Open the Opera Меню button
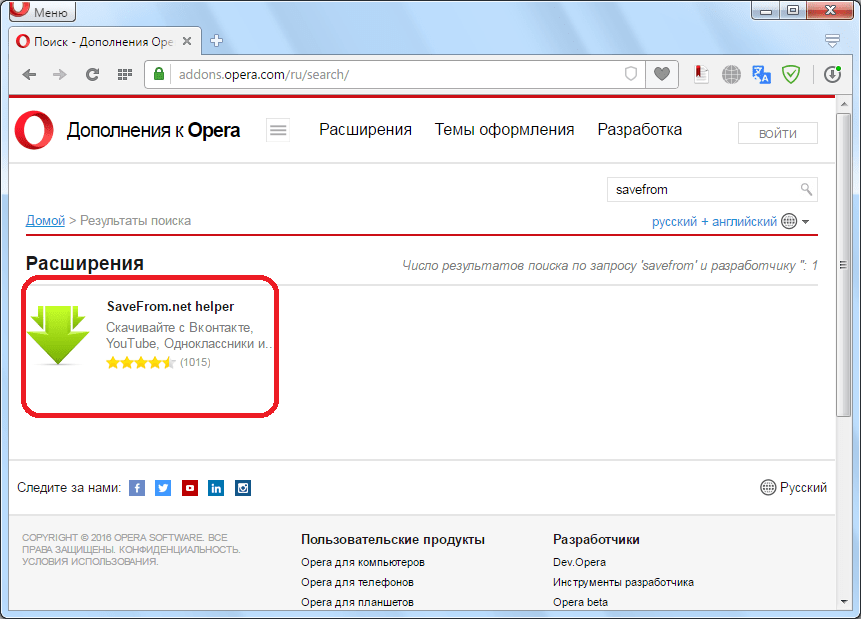Screen dimensions: 861x619 coord(42,11)
